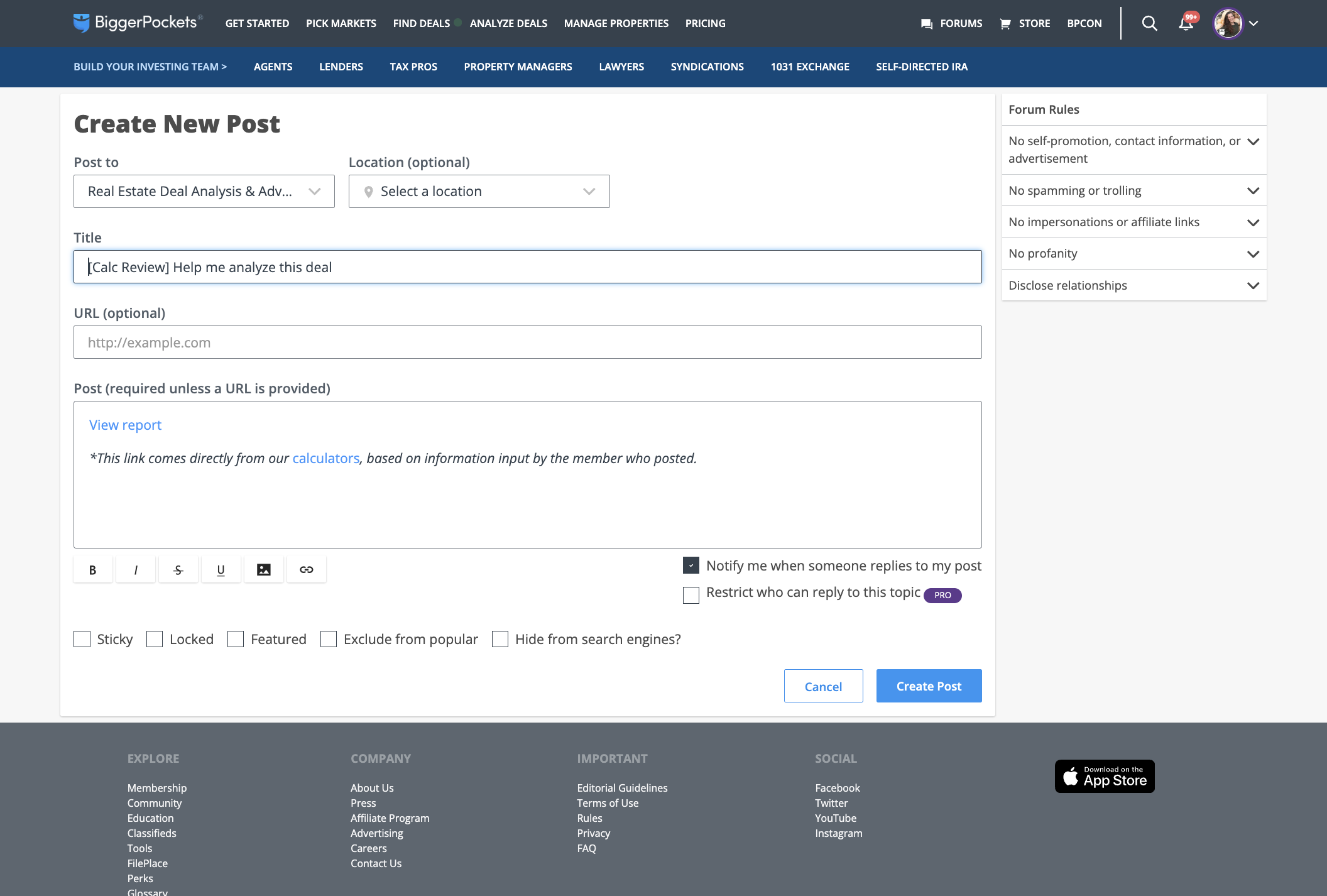Insert an image into the post
The width and height of the screenshot is (1327, 896).
pyautogui.click(x=264, y=569)
